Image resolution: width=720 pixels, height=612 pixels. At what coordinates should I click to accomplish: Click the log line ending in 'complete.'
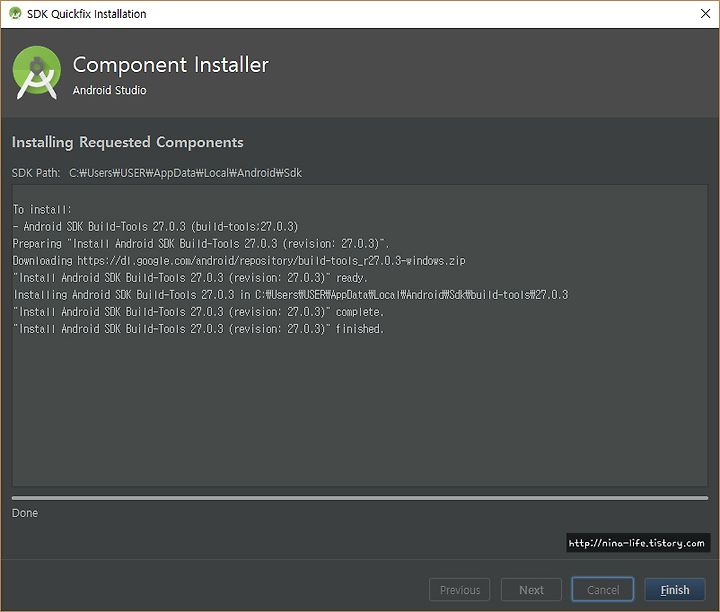click(x=198, y=312)
